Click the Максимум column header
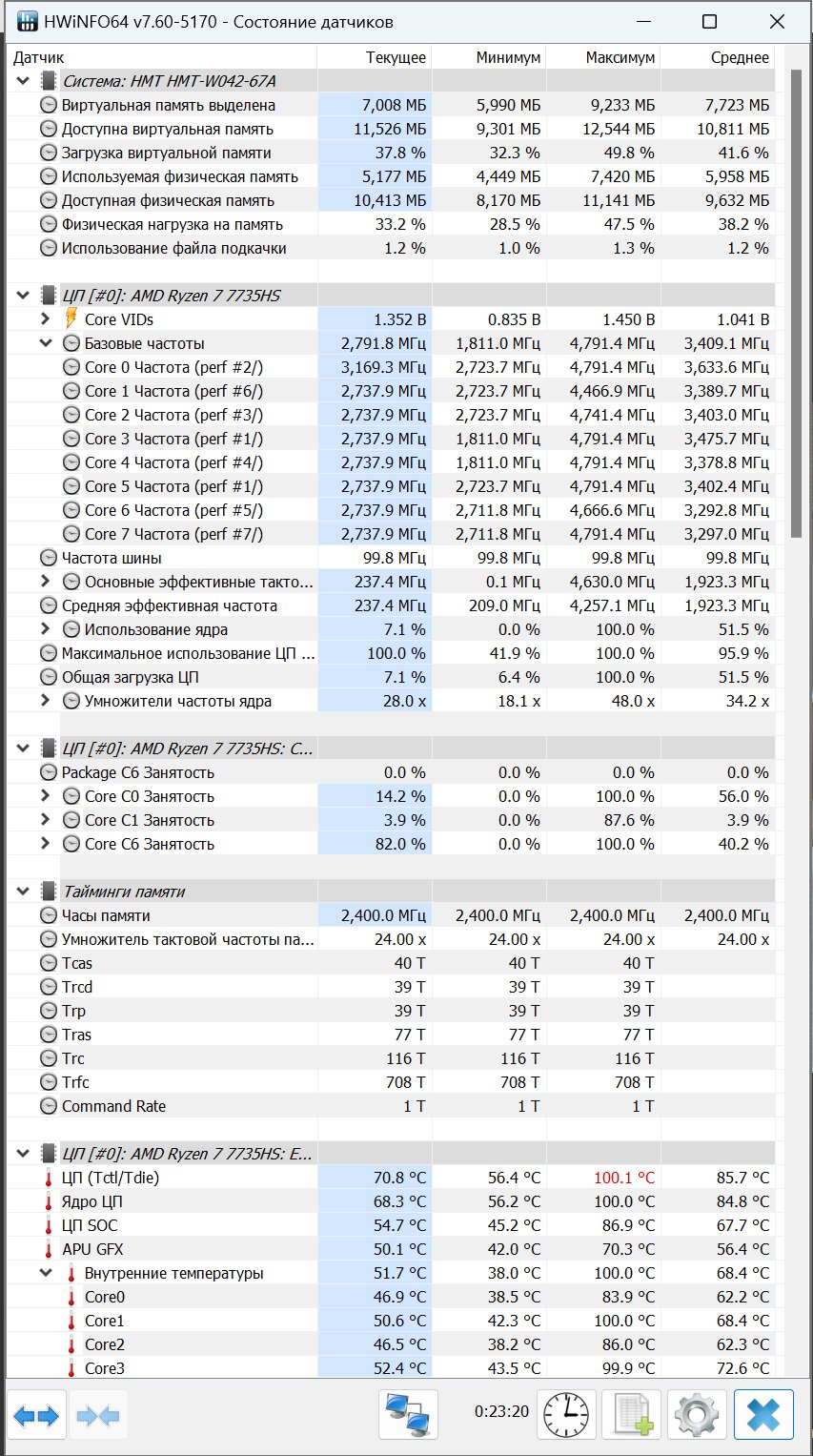The image size is (813, 1456). point(603,57)
